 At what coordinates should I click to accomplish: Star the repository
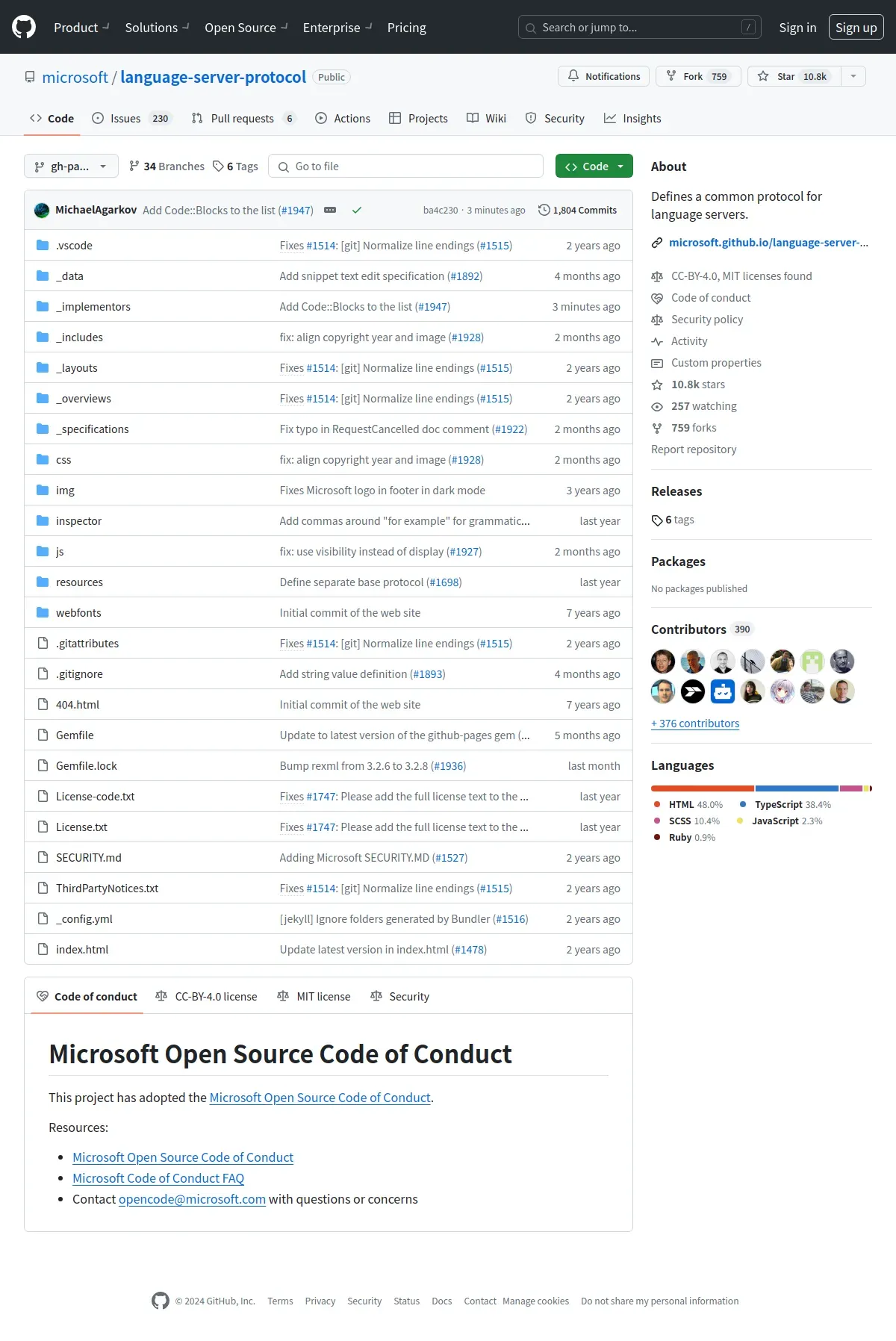794,76
